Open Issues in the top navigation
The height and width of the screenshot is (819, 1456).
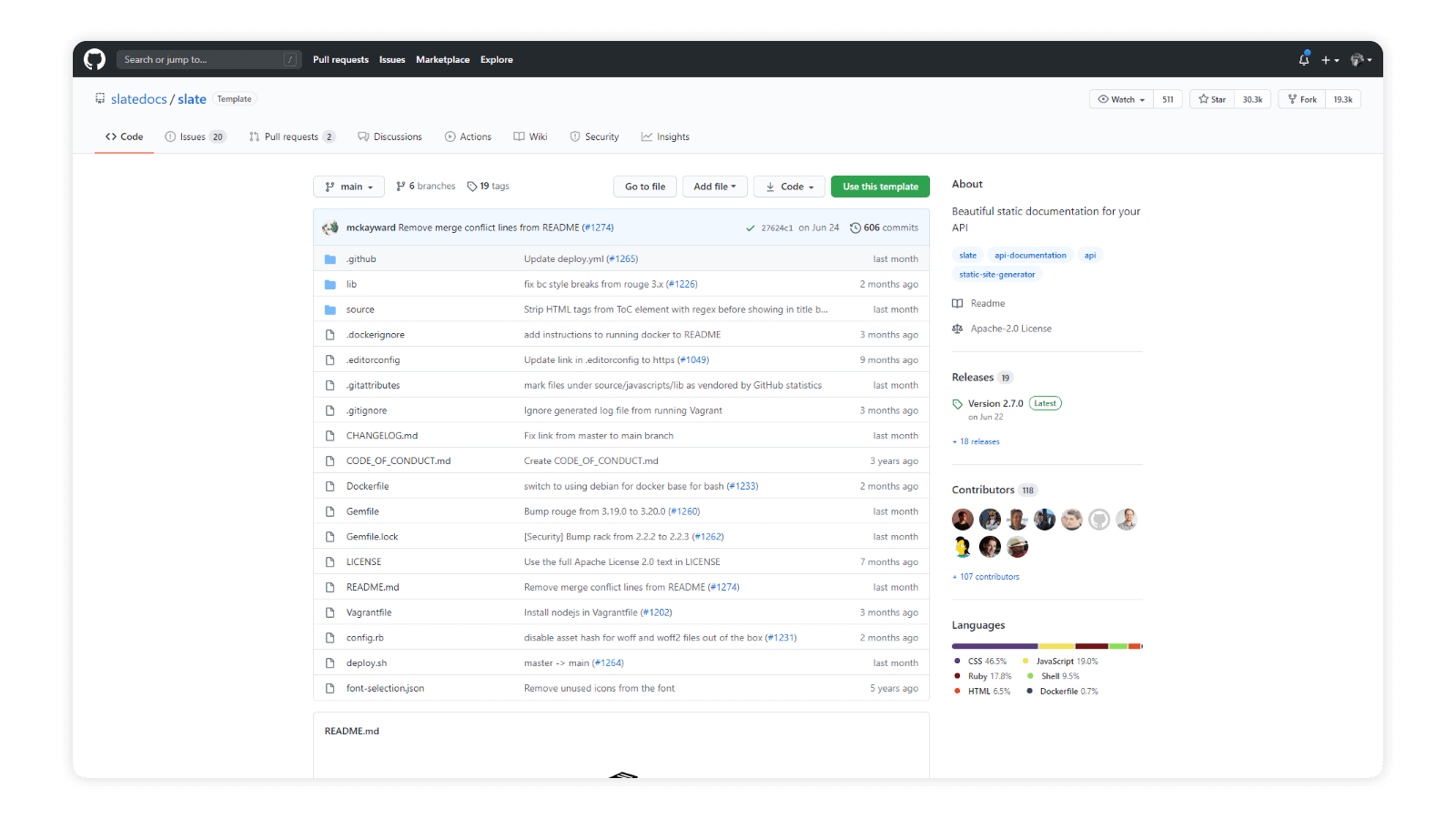click(x=392, y=60)
